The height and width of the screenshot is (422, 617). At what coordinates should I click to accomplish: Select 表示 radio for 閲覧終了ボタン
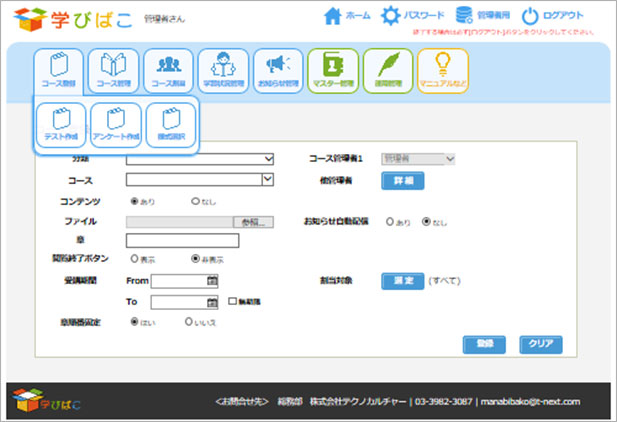(x=135, y=258)
